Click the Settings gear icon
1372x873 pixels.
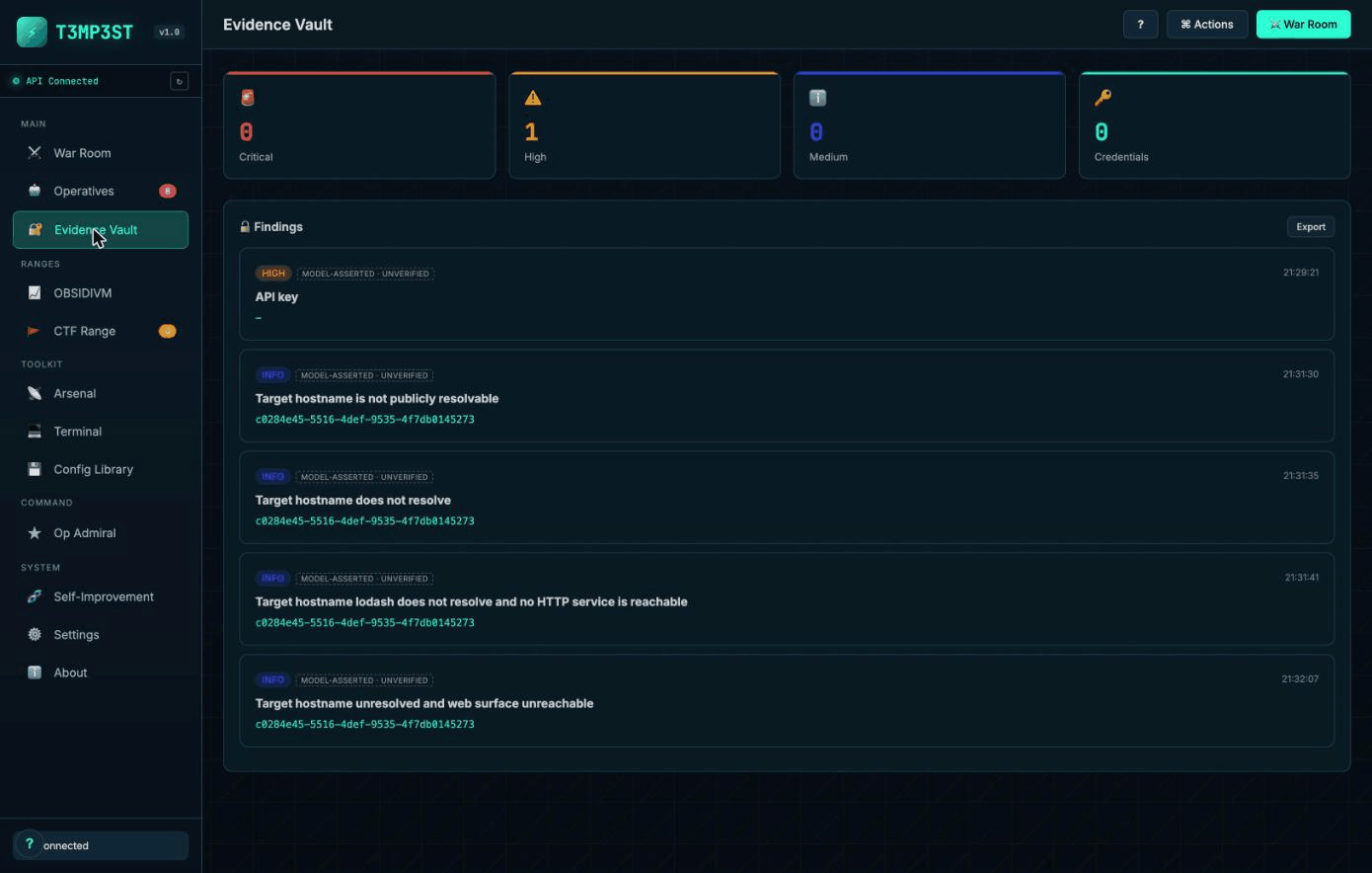pyautogui.click(x=35, y=635)
